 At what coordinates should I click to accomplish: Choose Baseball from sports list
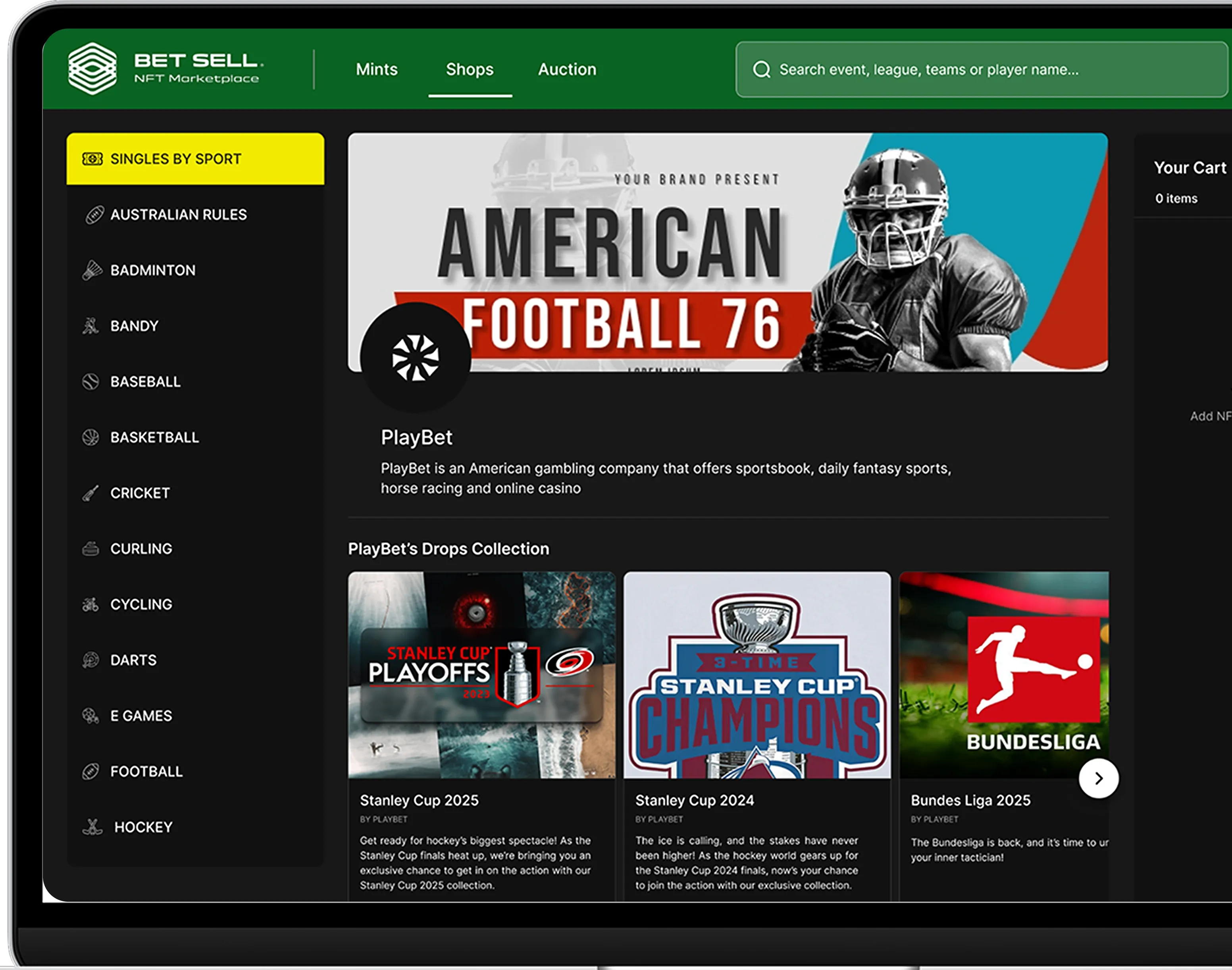195,382
